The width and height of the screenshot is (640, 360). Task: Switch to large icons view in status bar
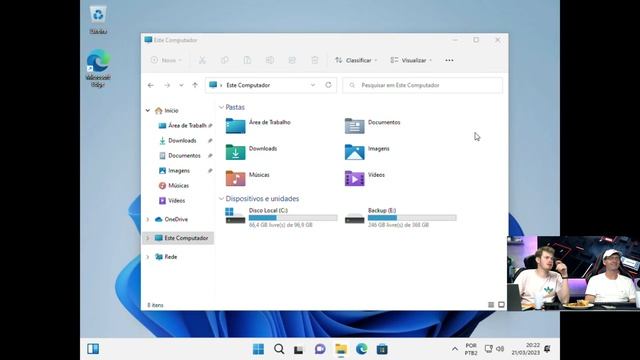501,305
